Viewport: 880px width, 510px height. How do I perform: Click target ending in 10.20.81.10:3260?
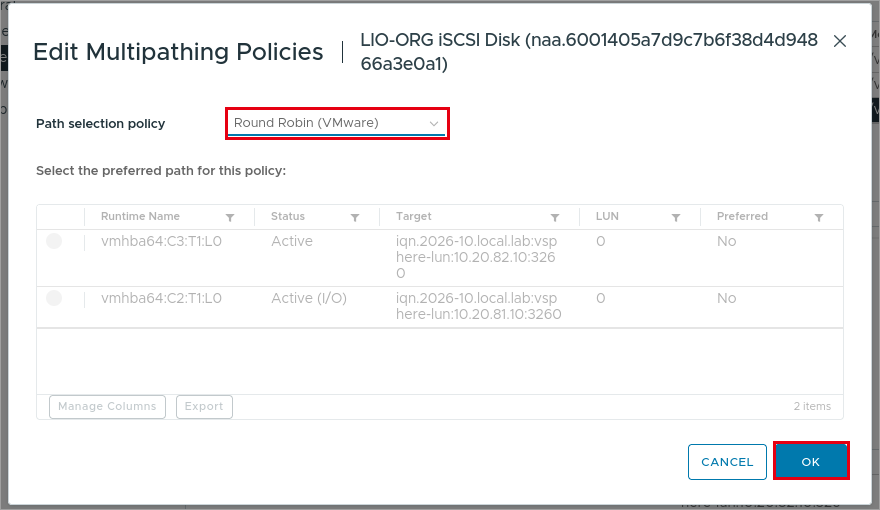[478, 306]
